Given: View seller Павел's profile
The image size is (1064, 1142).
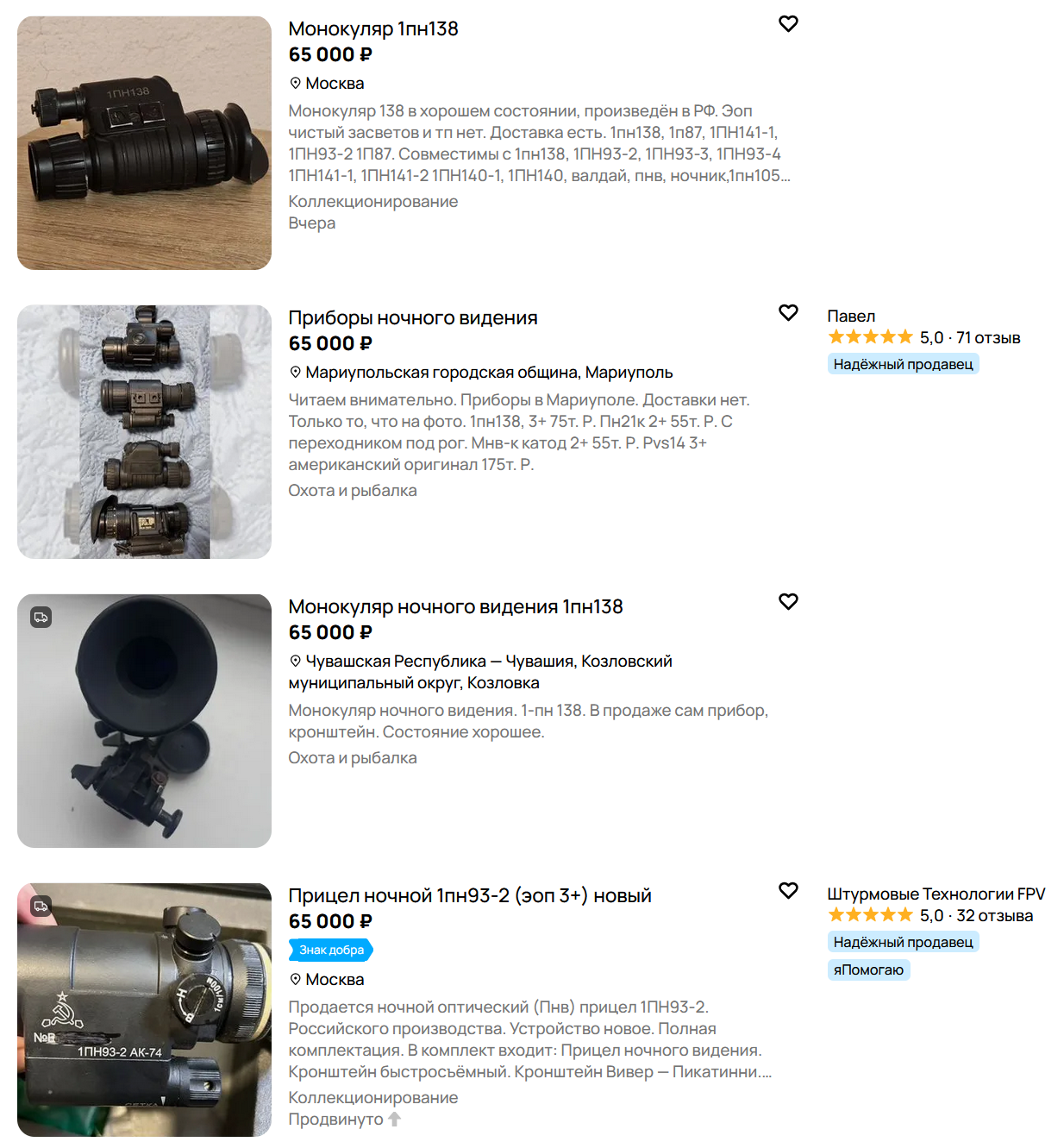Looking at the screenshot, I should point(851,317).
